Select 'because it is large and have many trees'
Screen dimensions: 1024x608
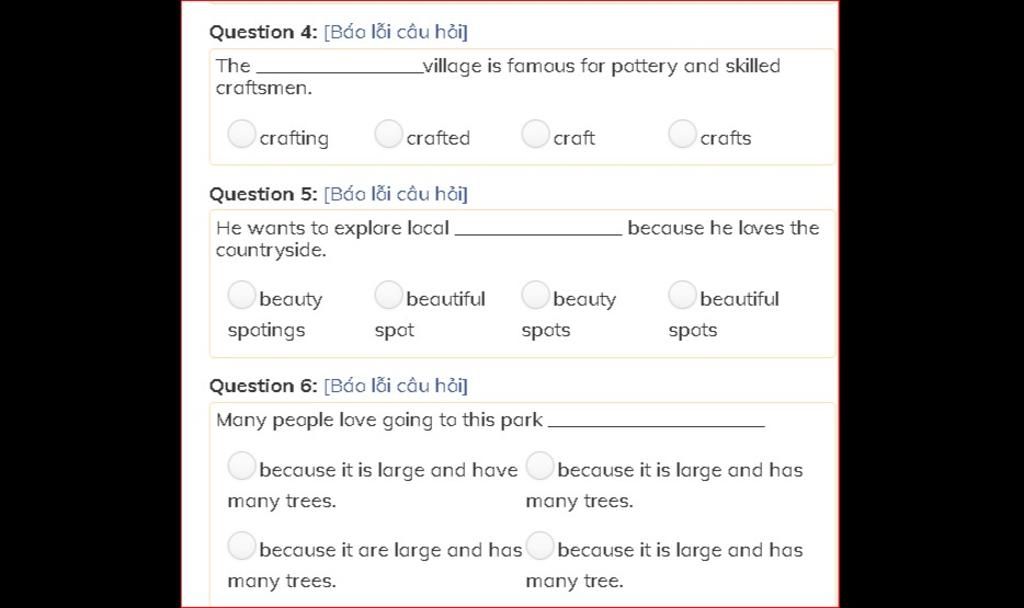pyautogui.click(x=241, y=466)
